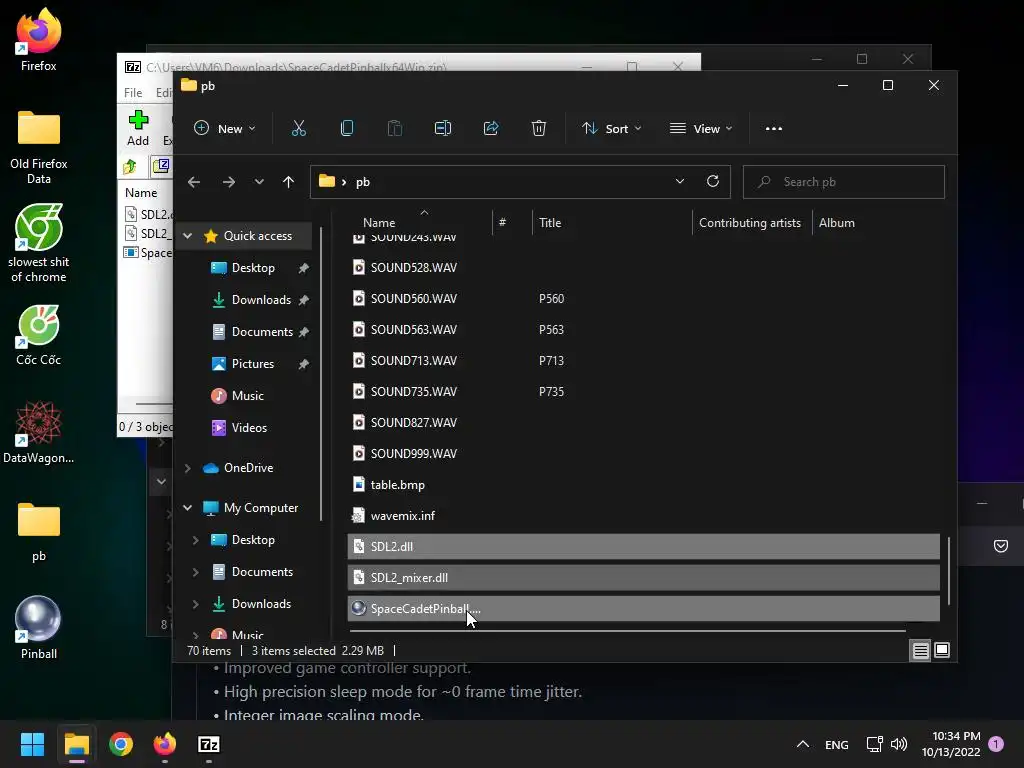Open the Windows Start menu
The width and height of the screenshot is (1024, 768).
(32, 744)
